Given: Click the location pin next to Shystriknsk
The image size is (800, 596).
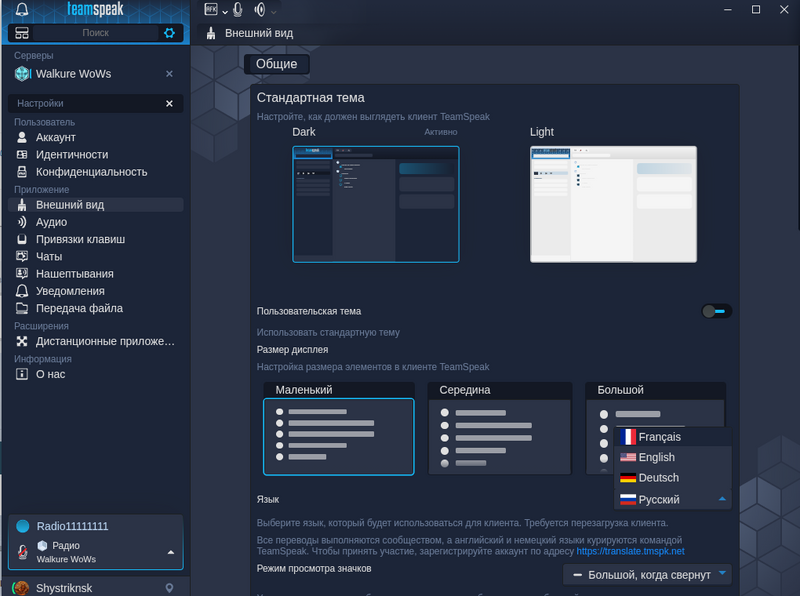Looking at the screenshot, I should coord(169,588).
